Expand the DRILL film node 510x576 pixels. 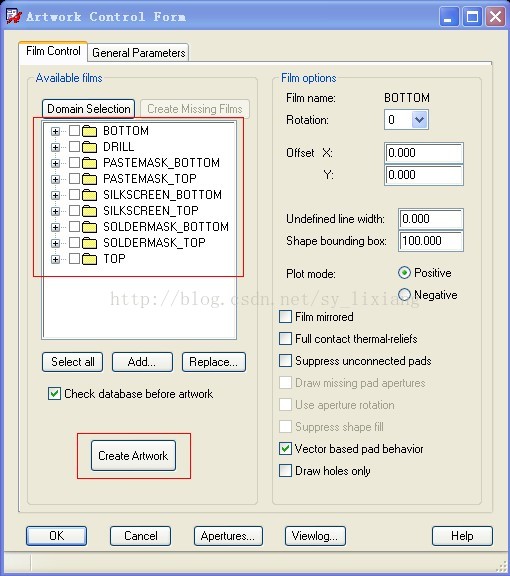tap(55, 147)
